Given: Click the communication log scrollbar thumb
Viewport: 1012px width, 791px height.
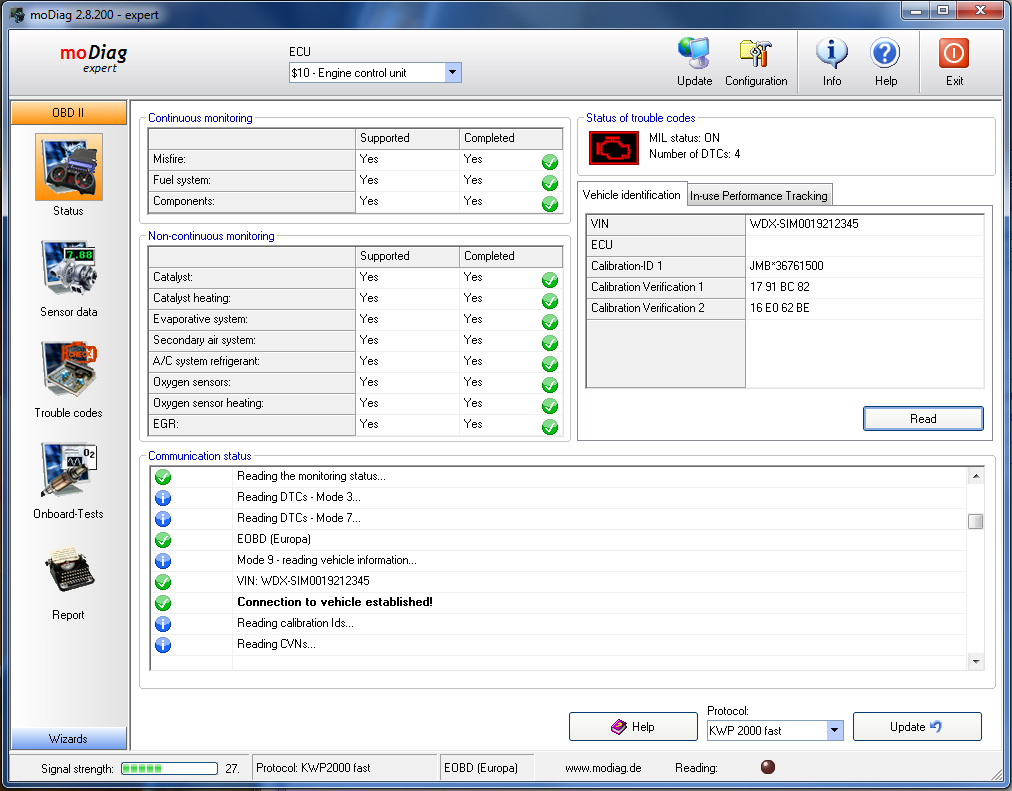Looking at the screenshot, I should point(976,521).
